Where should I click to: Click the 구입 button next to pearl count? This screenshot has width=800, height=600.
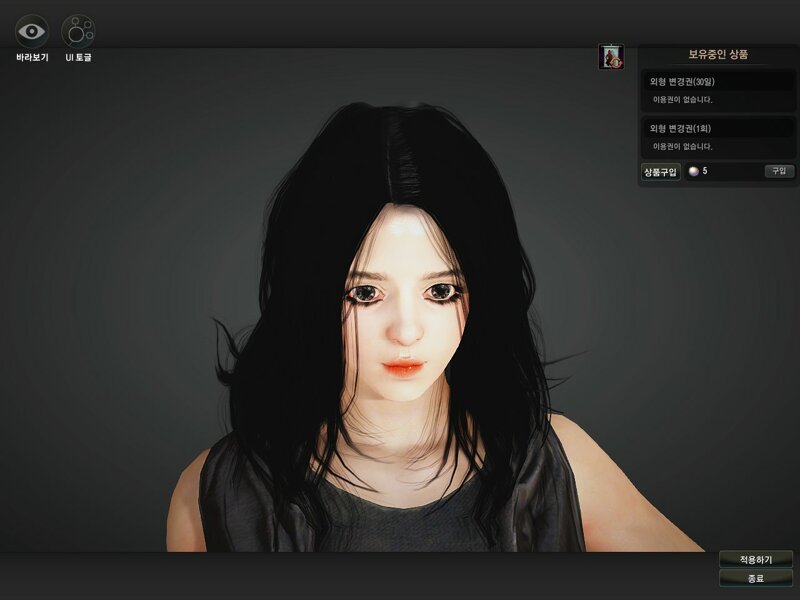[x=779, y=171]
